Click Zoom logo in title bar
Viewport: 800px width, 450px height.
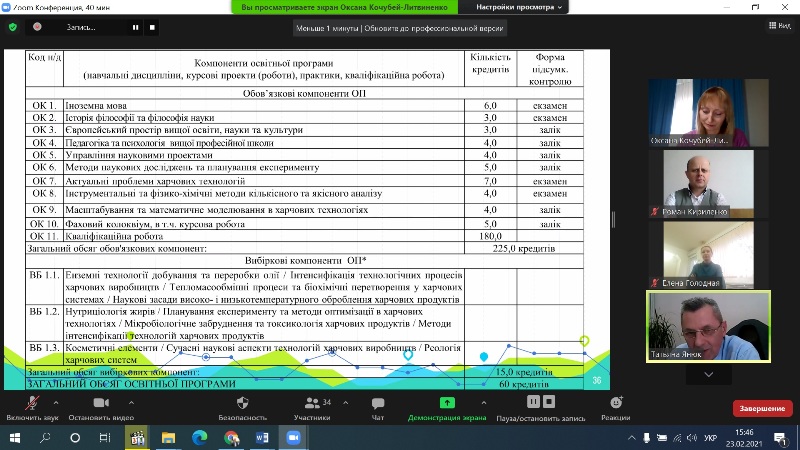6,7
